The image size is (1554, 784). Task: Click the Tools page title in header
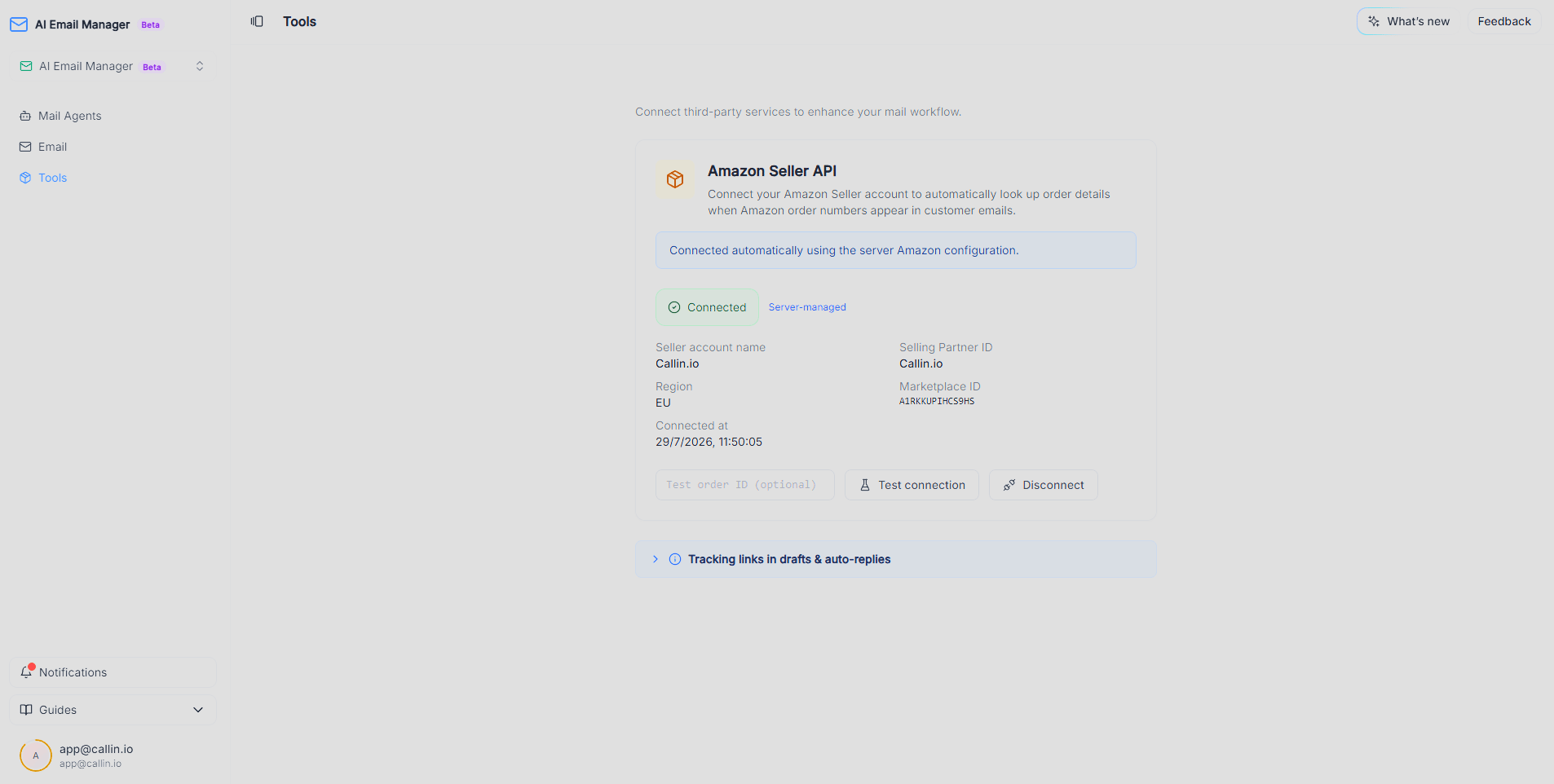300,21
